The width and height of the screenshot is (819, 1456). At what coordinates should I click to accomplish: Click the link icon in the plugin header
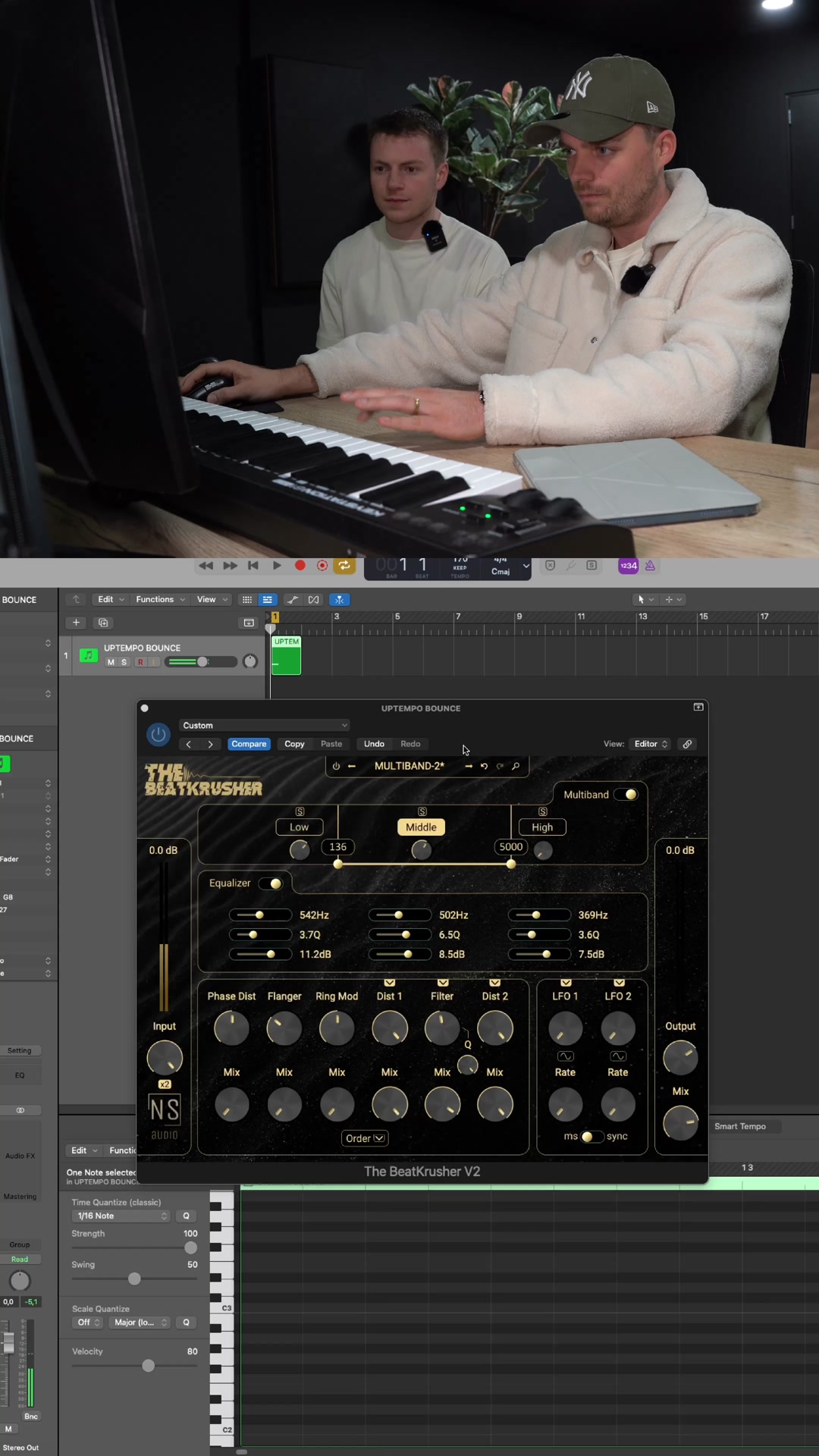(687, 744)
